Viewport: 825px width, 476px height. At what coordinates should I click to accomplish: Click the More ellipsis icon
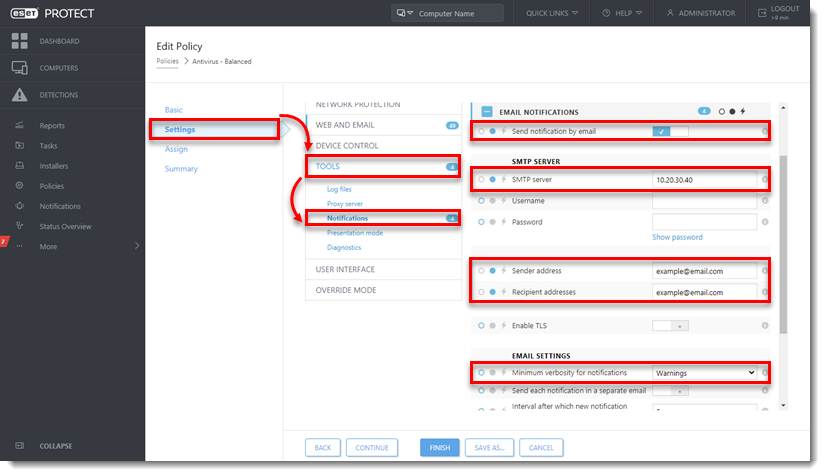coord(19,246)
